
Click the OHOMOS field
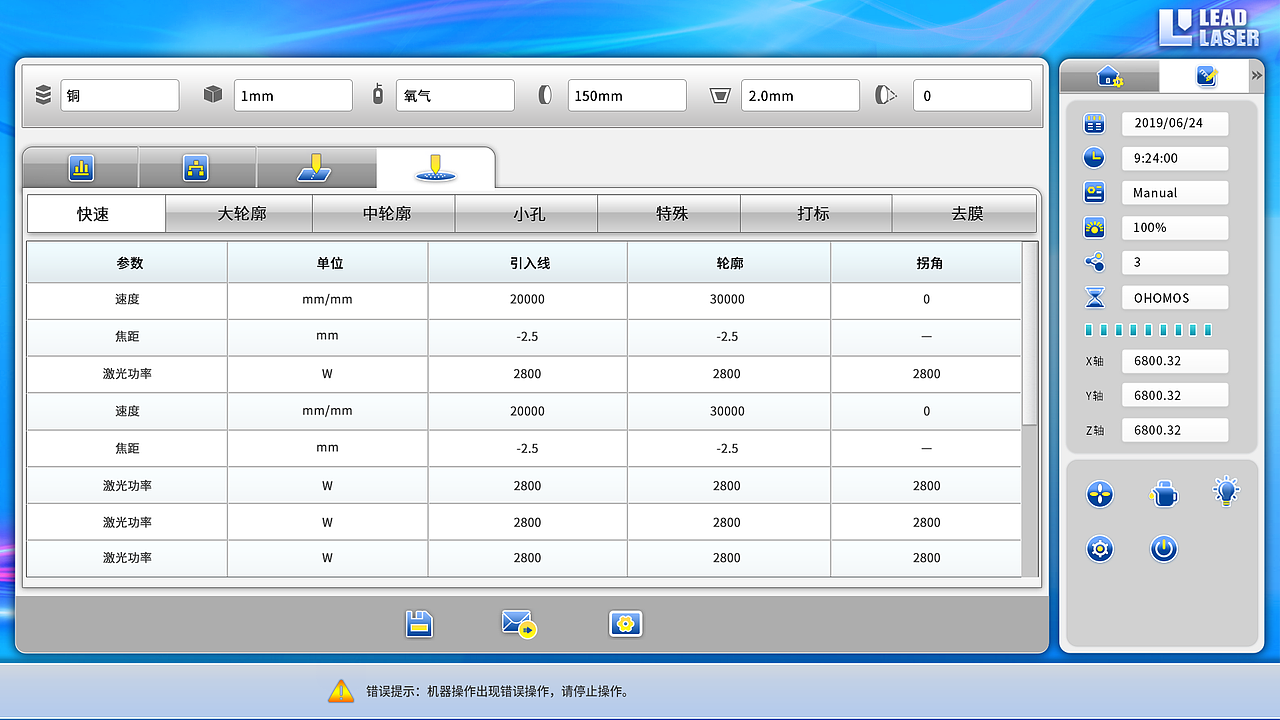point(1175,298)
